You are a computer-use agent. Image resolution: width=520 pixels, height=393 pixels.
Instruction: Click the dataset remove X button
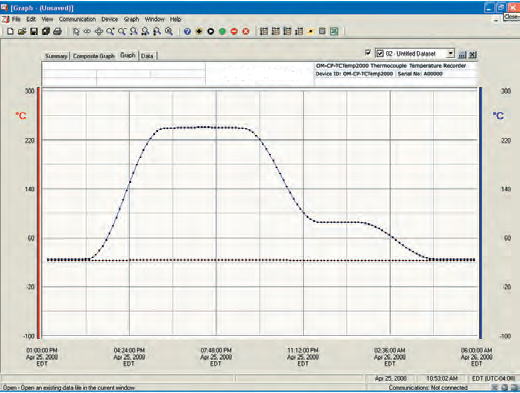(x=473, y=55)
